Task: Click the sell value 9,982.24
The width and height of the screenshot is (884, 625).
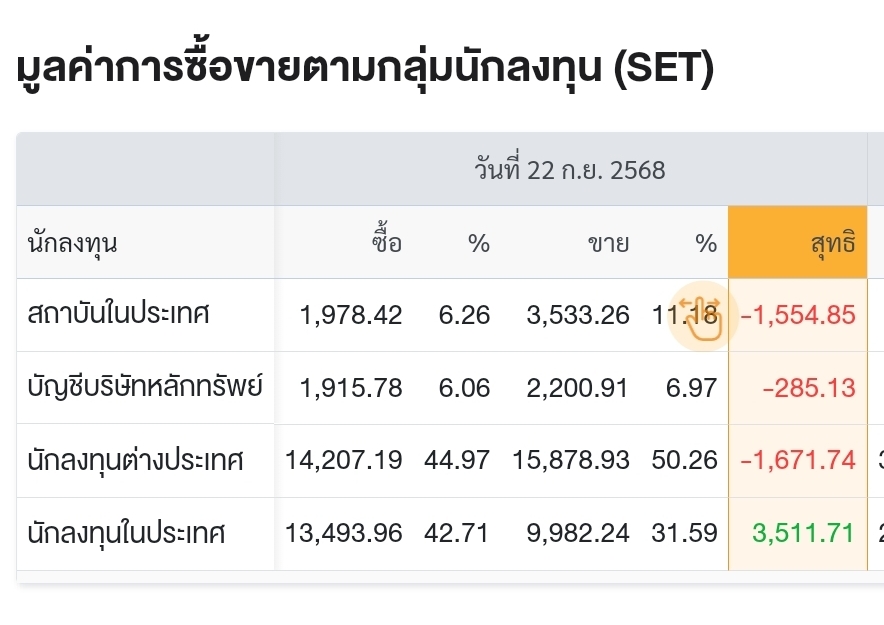Action: click(578, 533)
